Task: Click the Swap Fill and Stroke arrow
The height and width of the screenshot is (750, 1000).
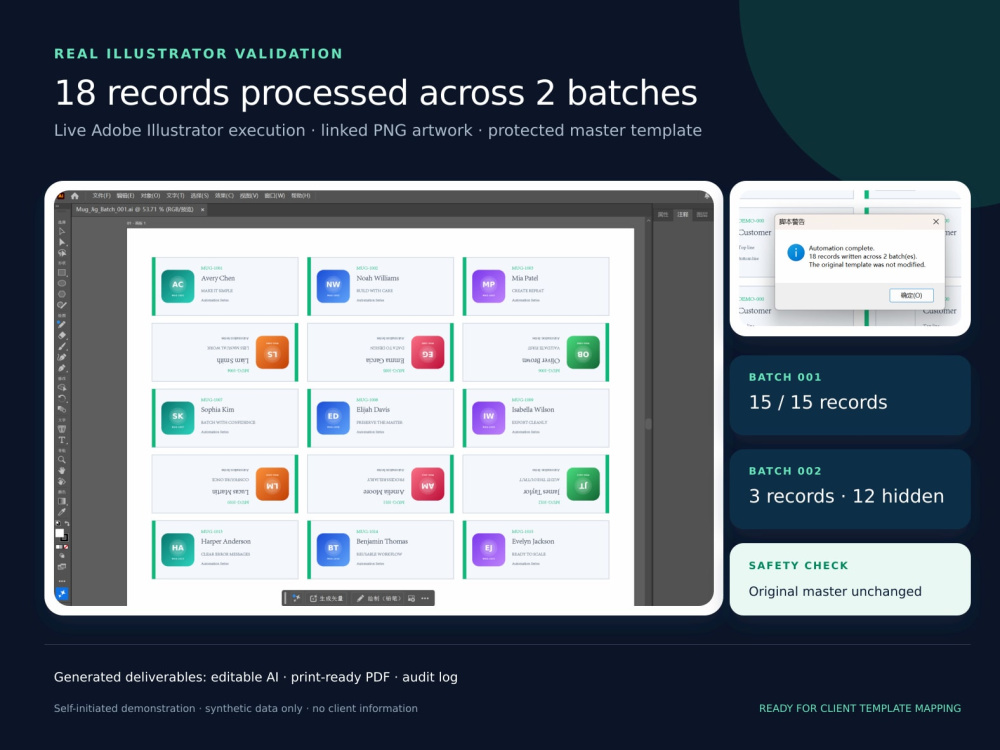Action: coord(66,523)
